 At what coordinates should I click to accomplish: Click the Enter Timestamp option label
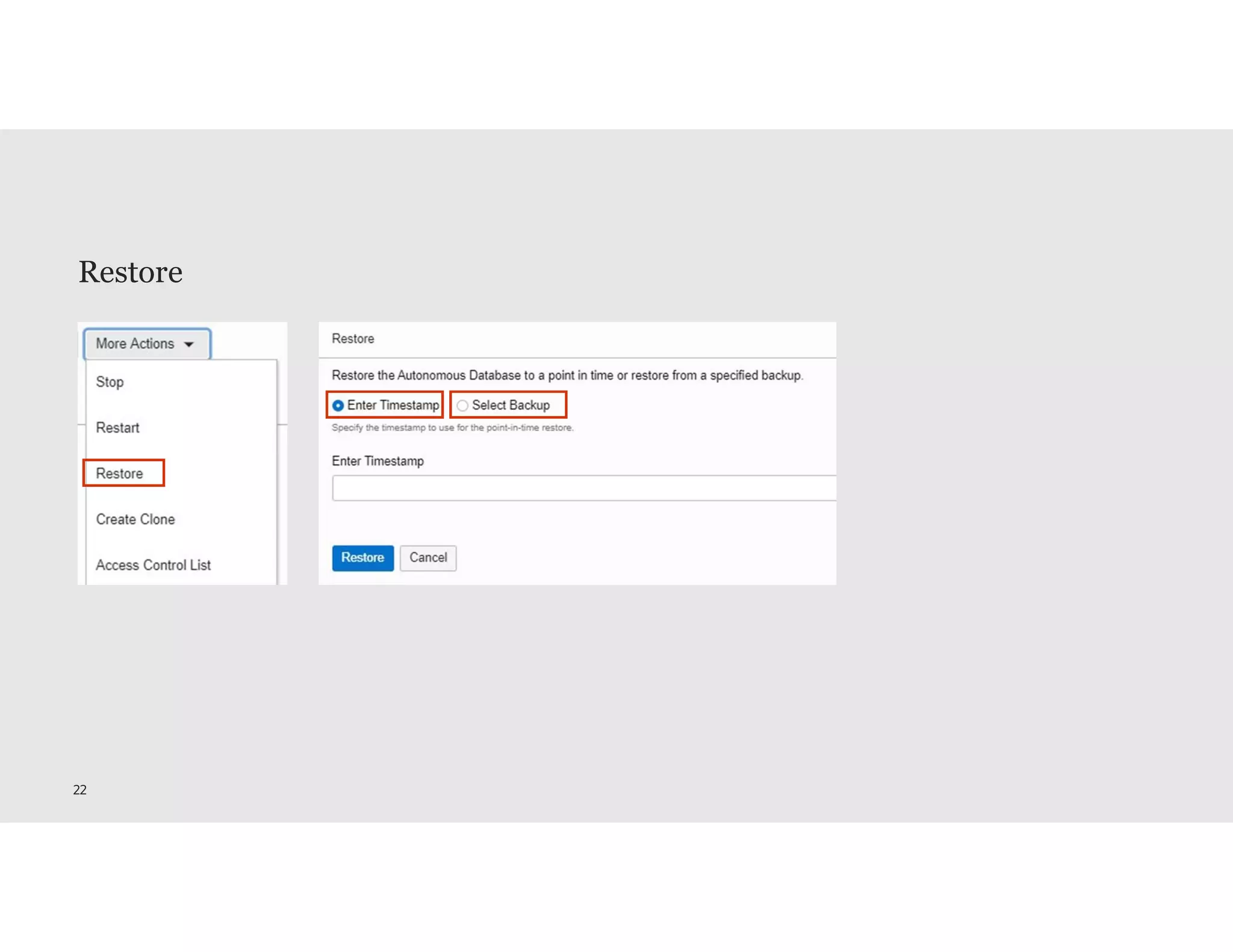click(x=393, y=405)
